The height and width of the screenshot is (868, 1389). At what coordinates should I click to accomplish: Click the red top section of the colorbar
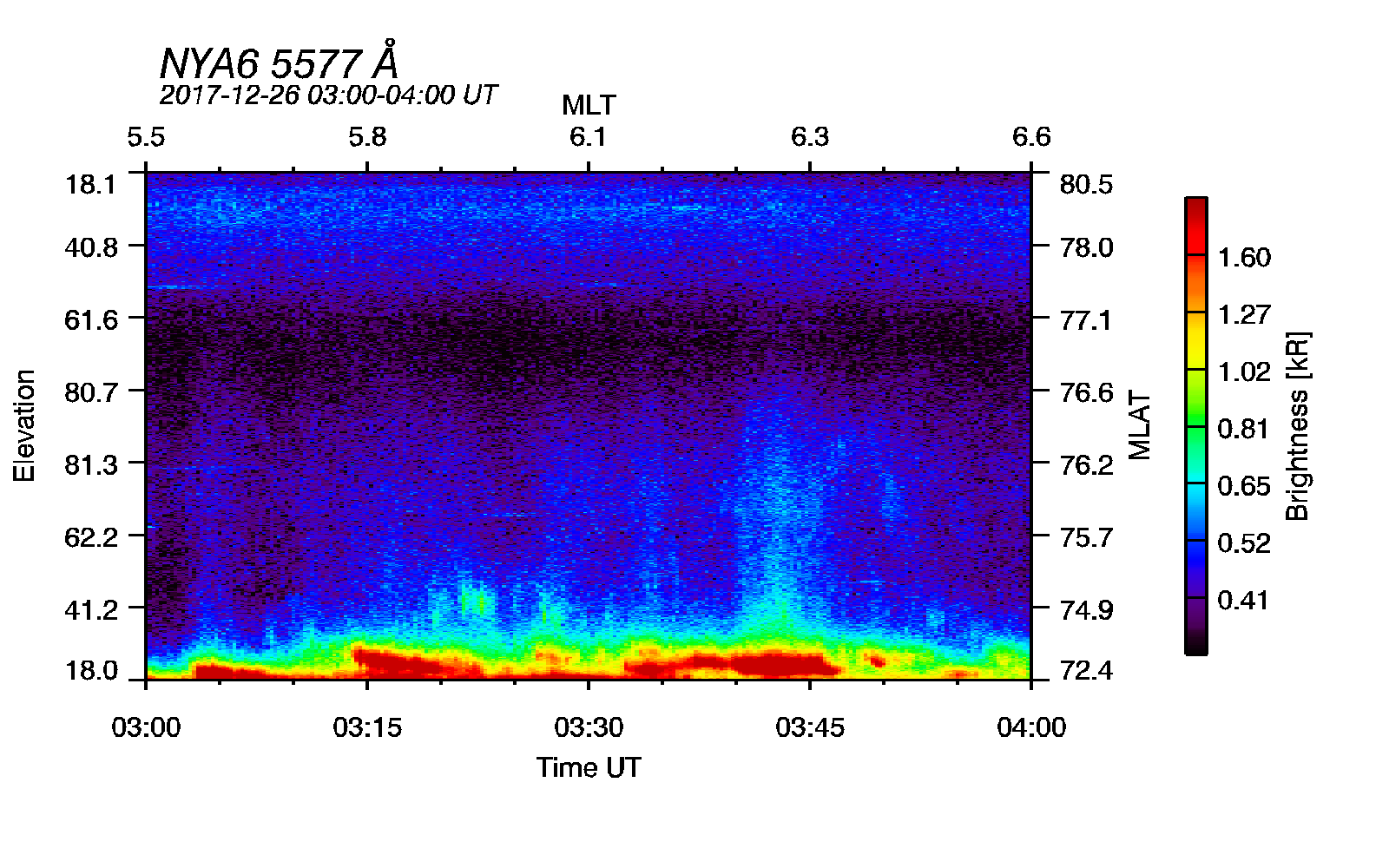[x=1195, y=226]
